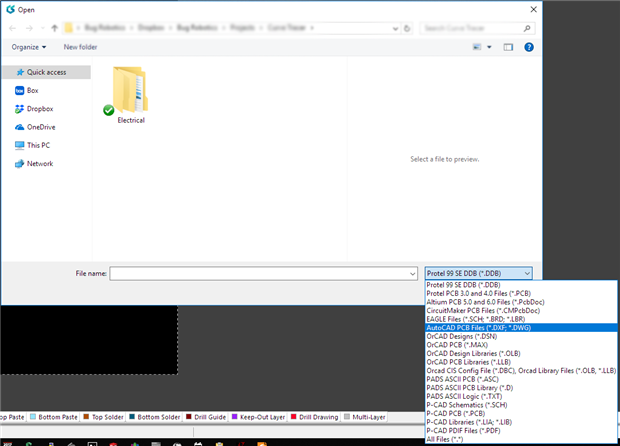
Task: Expand the File name history dropdown
Action: pos(412,274)
